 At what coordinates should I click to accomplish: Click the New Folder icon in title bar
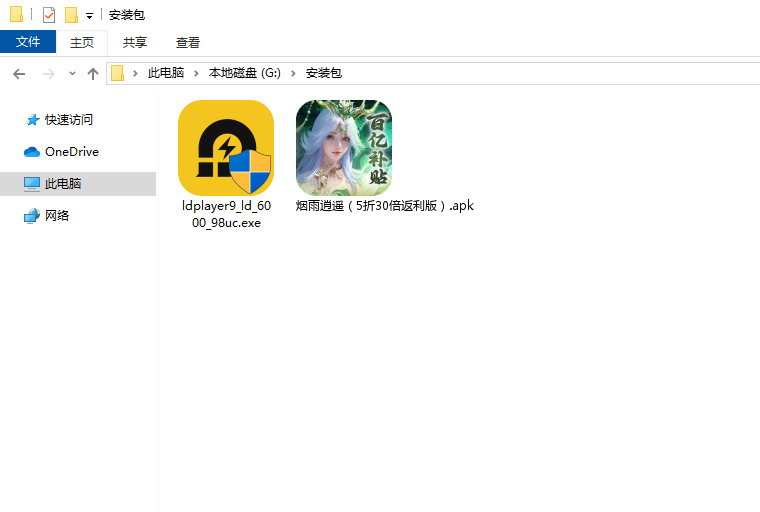tap(71, 15)
